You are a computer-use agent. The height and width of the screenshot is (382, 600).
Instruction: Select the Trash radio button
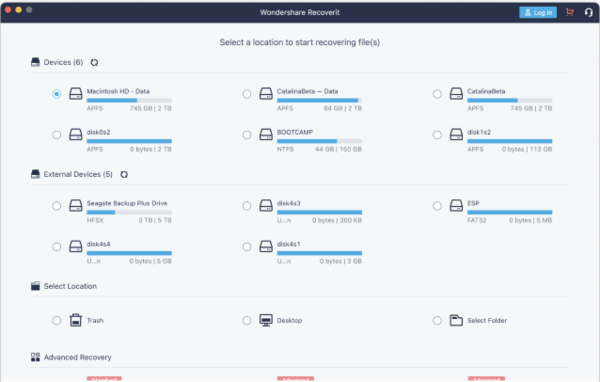point(57,320)
